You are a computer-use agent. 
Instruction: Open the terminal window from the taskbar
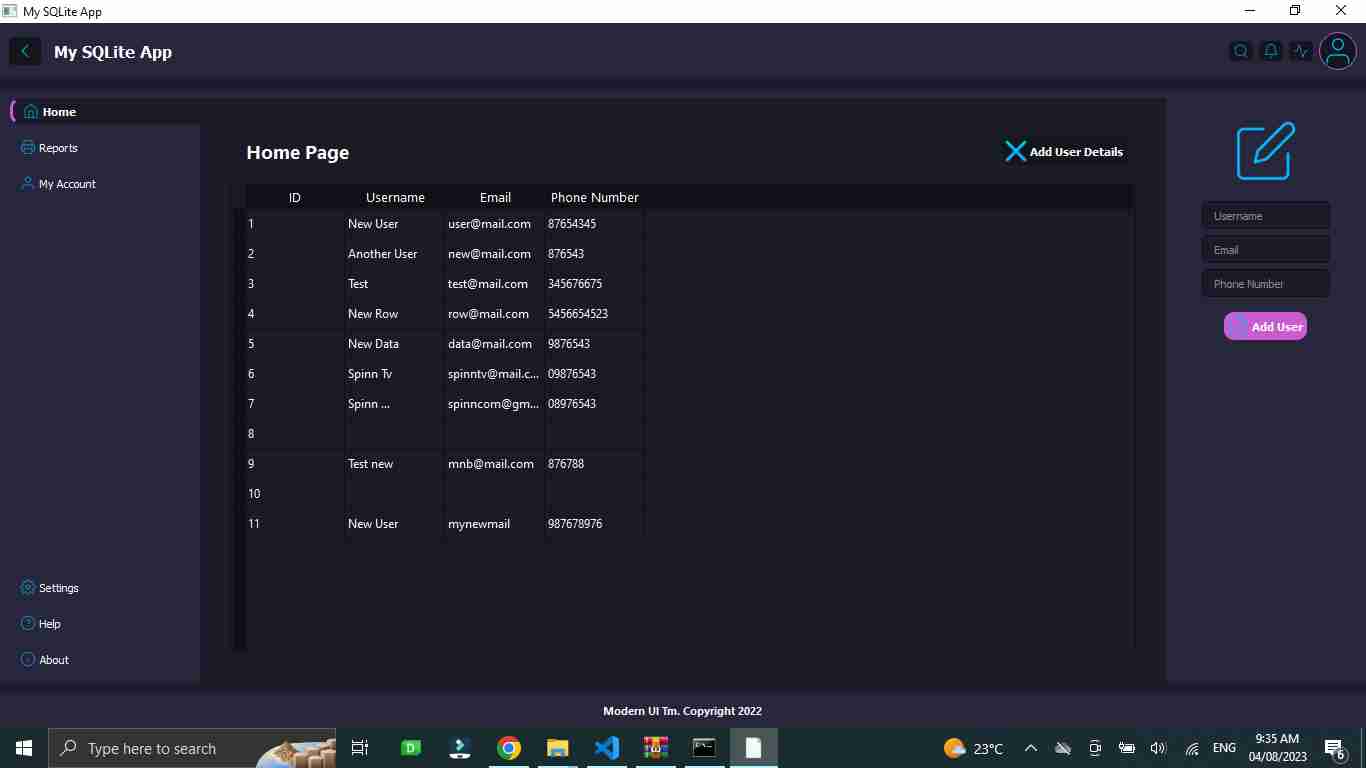click(704, 748)
